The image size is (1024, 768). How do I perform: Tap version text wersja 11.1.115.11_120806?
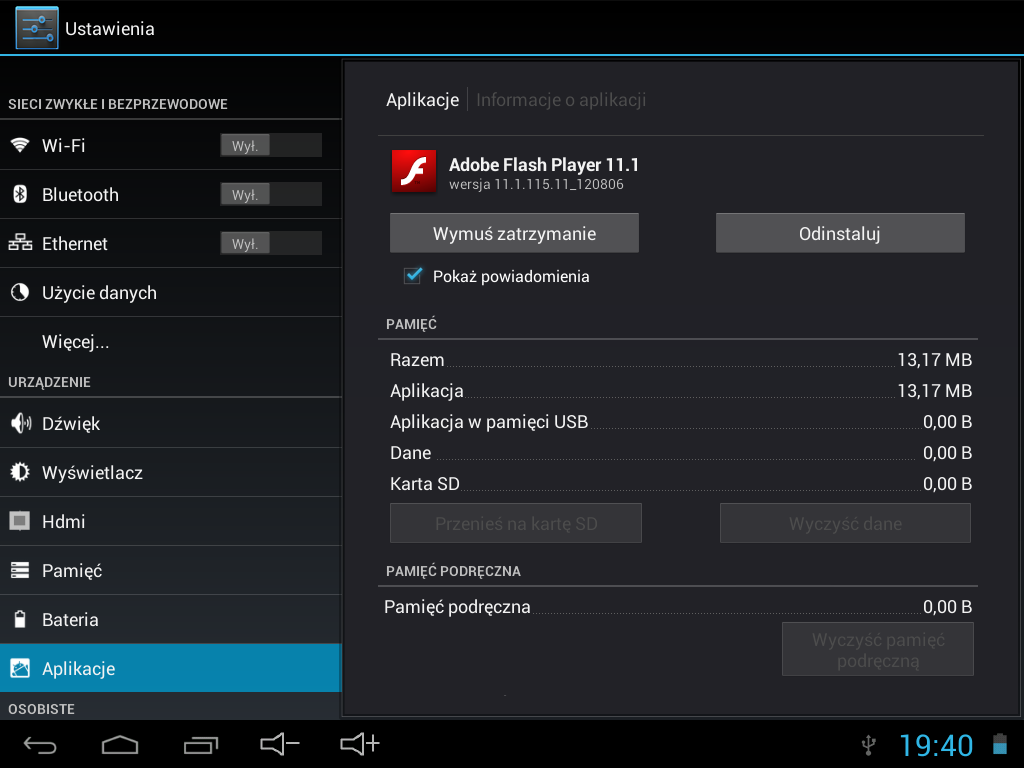pyautogui.click(x=536, y=184)
